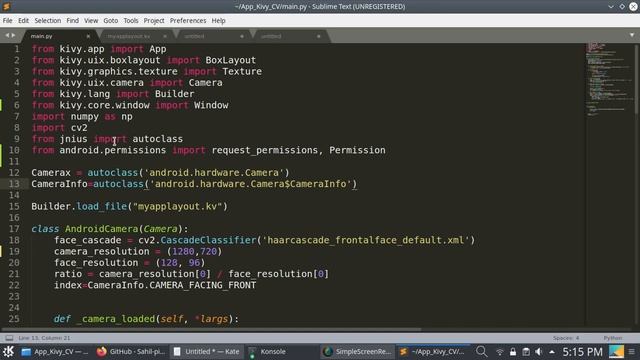Click 'request_permissions' on line 10
Viewport: 640px width, 360px height.
264,150
